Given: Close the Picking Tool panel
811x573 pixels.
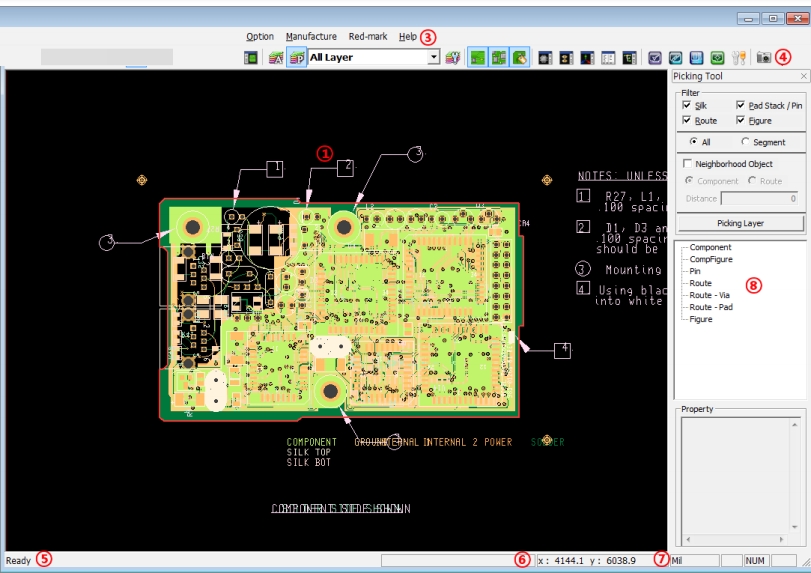Looking at the screenshot, I should pyautogui.click(x=803, y=76).
